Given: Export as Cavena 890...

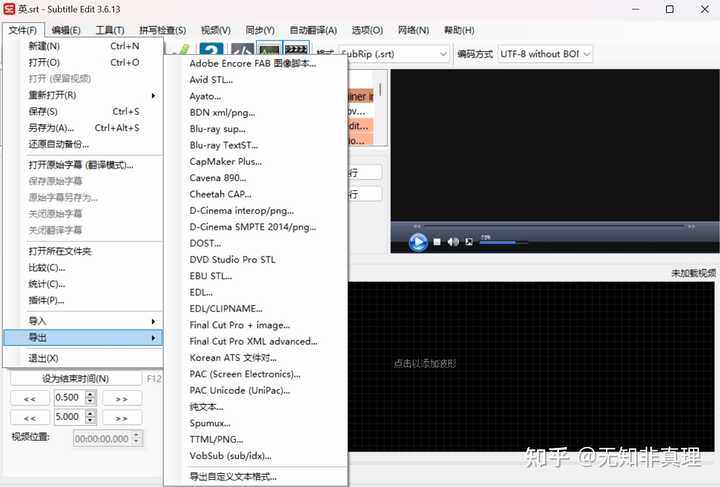Looking at the screenshot, I should pos(256,178).
